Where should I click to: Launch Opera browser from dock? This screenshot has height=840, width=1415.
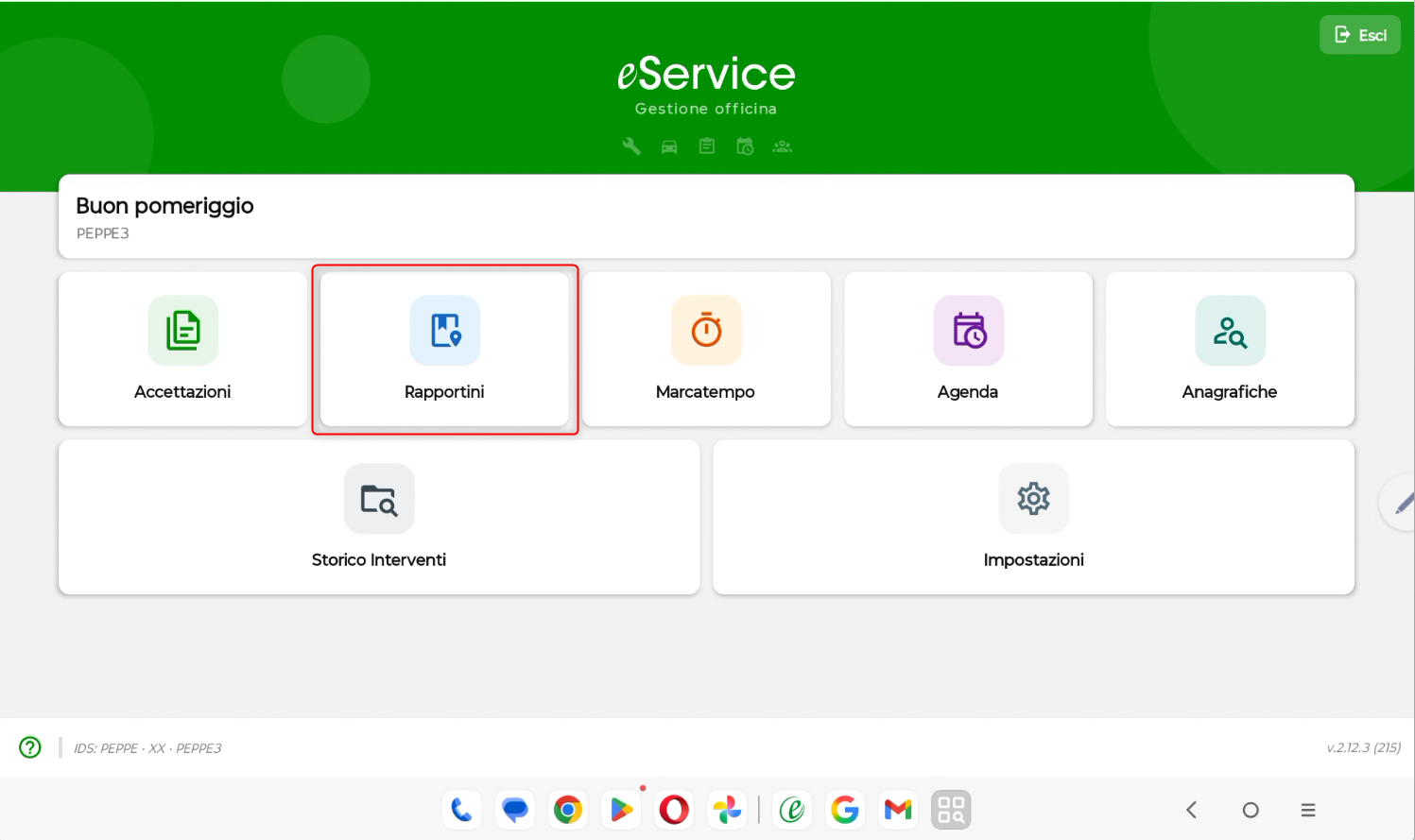[x=674, y=810]
